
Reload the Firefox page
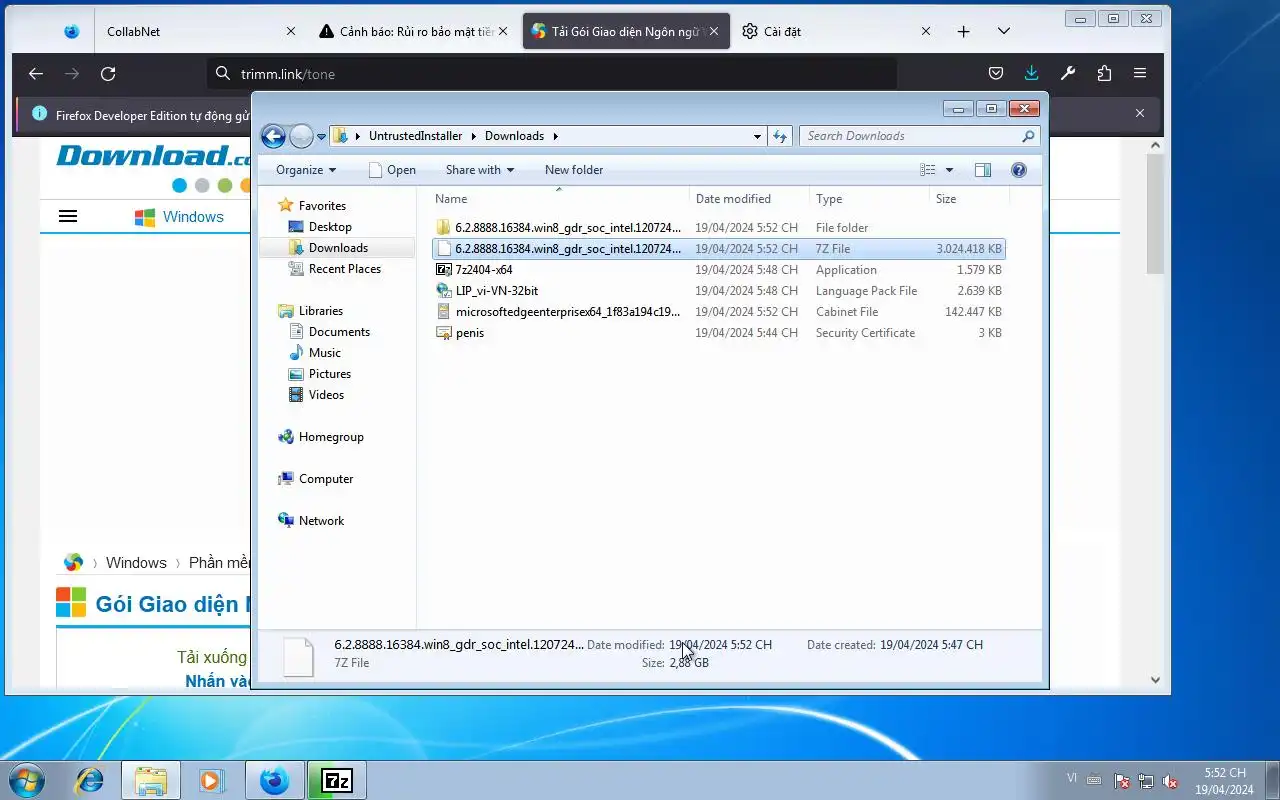tap(108, 73)
